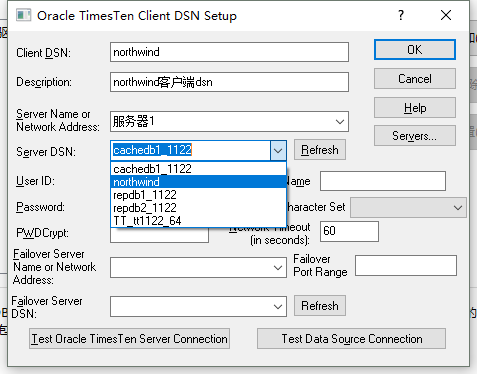The width and height of the screenshot is (477, 374).
Task: Expand the Server Name or Network Address dropdown
Action: pos(340,122)
